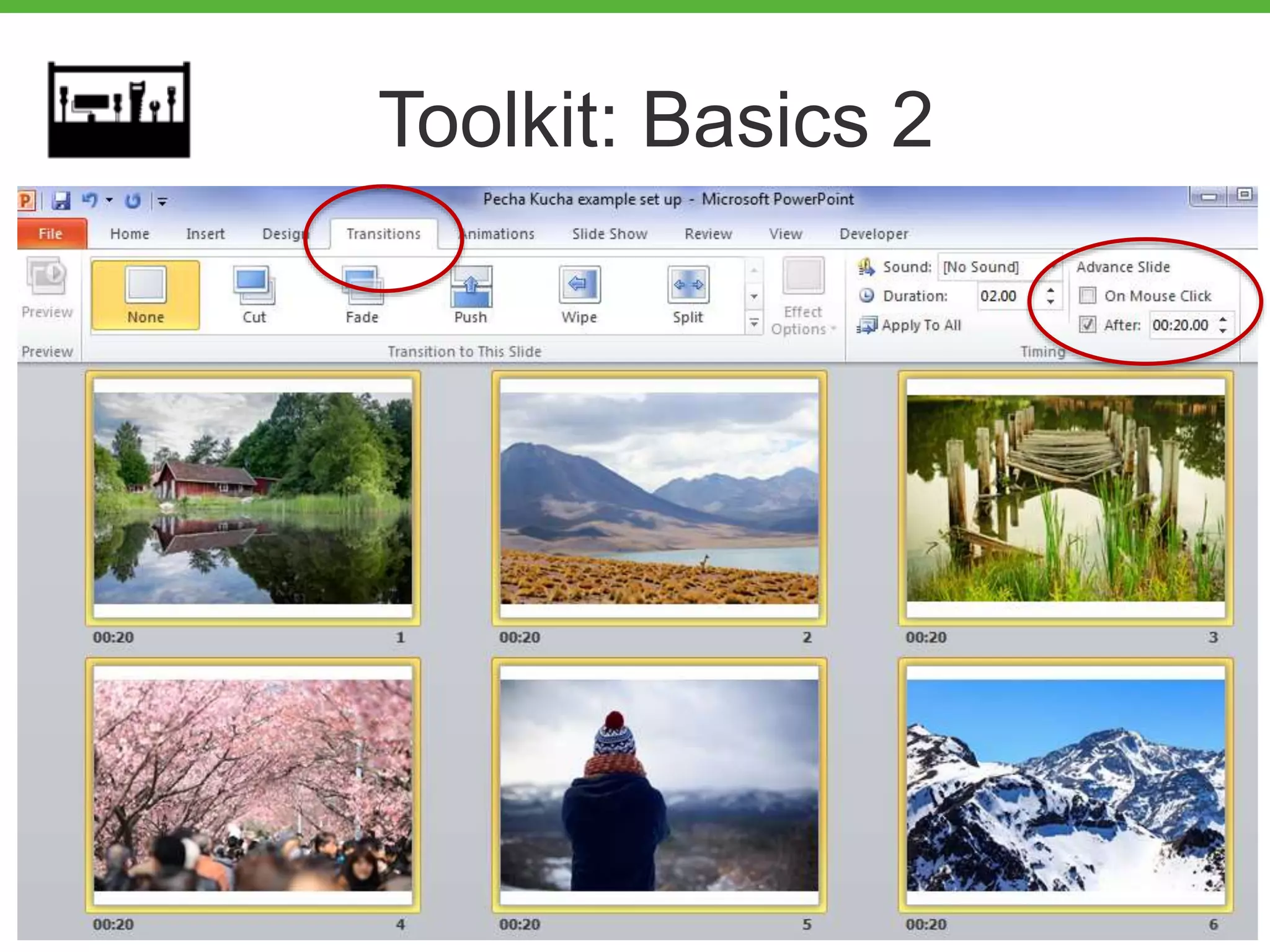The height and width of the screenshot is (952, 1270).
Task: Select slide 2 mountain desert thumbnail
Action: (659, 498)
